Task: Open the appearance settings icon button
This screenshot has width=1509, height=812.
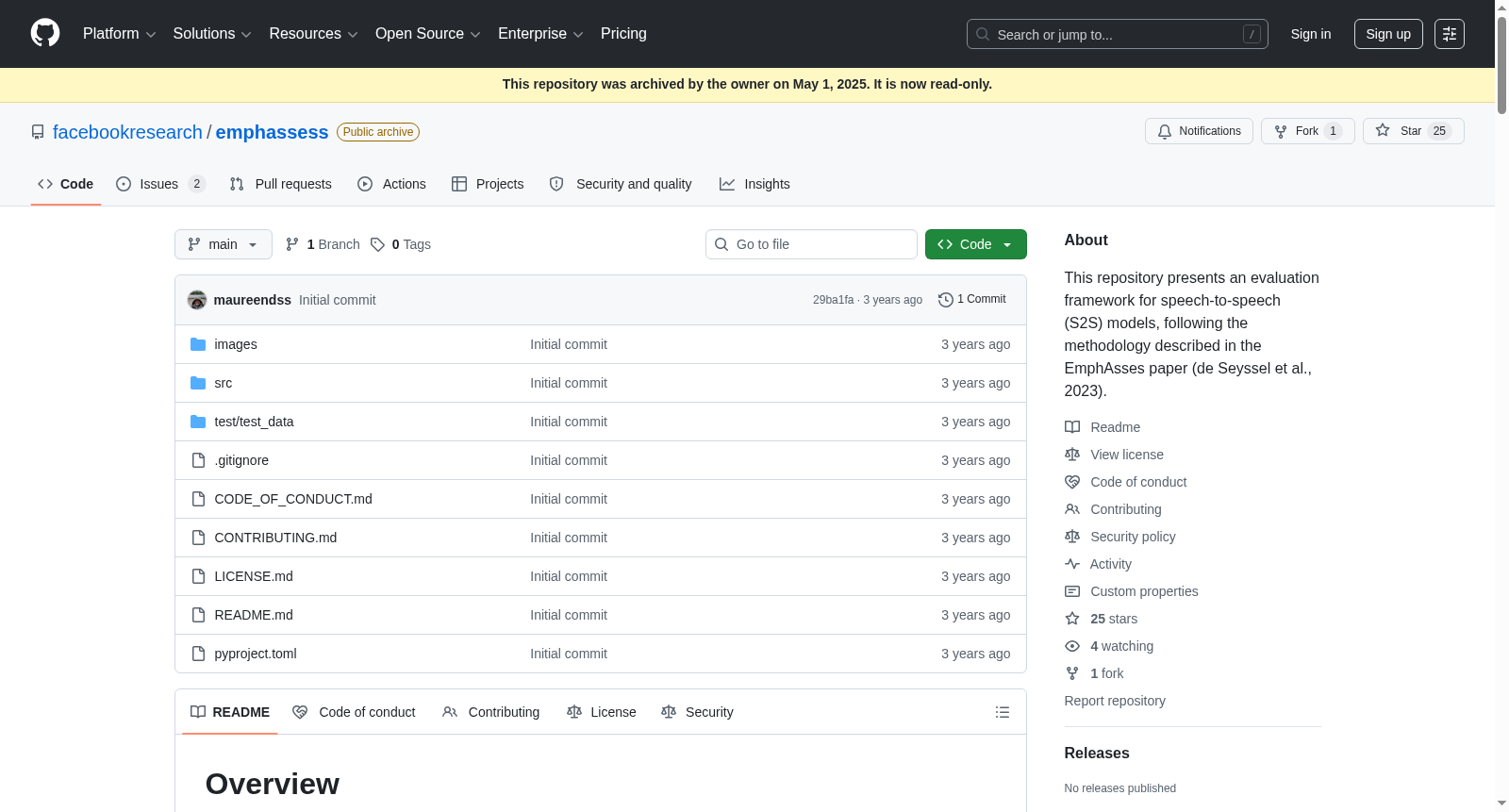Action: coord(1450,34)
